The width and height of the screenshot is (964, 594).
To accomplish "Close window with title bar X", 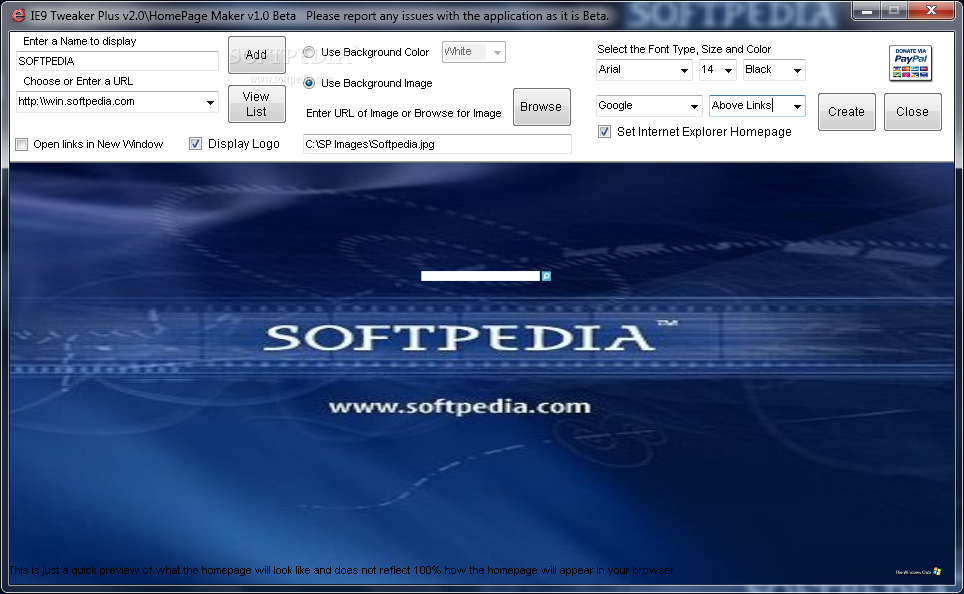I will [x=931, y=10].
